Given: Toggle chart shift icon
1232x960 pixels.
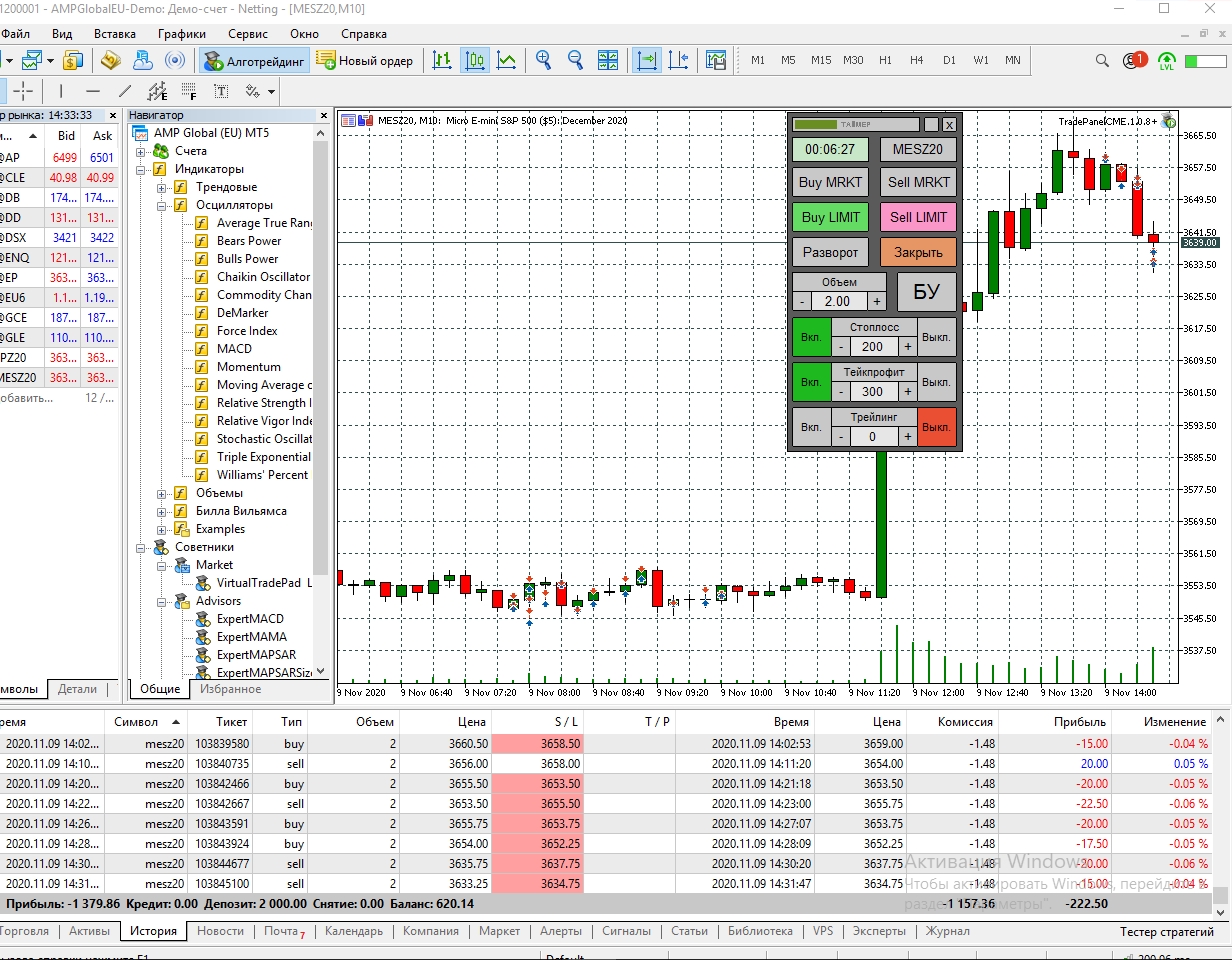Looking at the screenshot, I should point(679,61).
